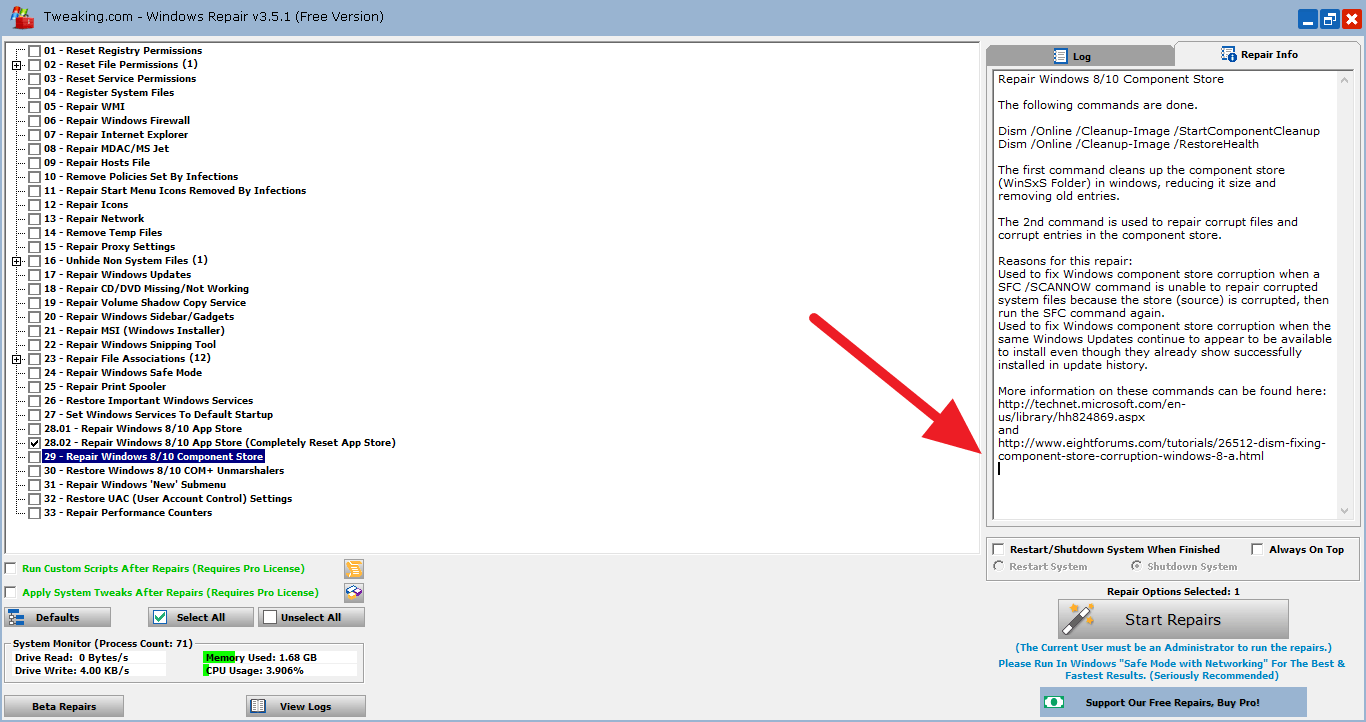Screen dimensions: 1366x722
Task: Select 26 - Restore Important Windows Services
Action: (x=149, y=401)
